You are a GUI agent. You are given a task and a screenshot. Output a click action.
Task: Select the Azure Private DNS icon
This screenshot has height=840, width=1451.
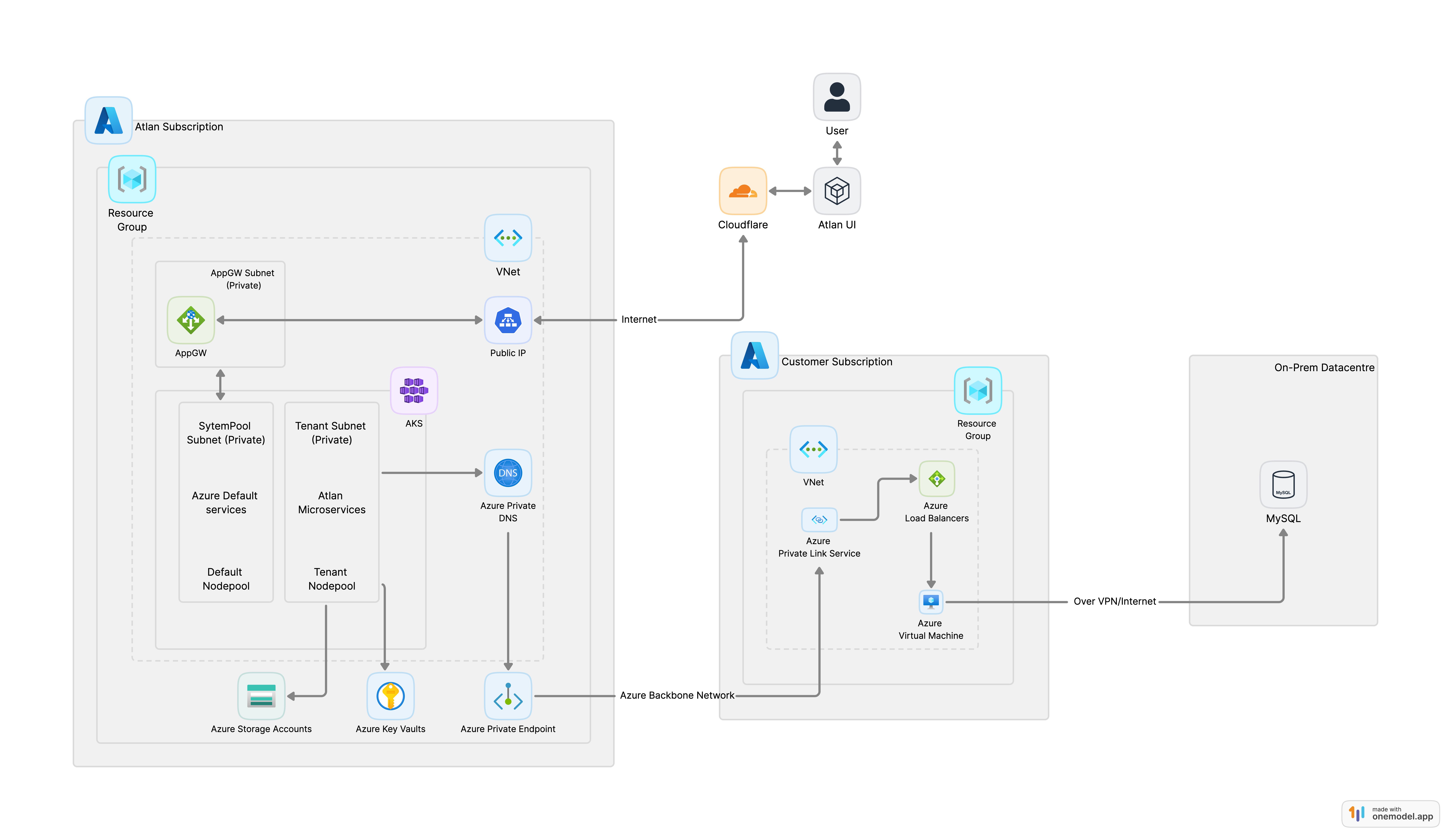point(508,473)
